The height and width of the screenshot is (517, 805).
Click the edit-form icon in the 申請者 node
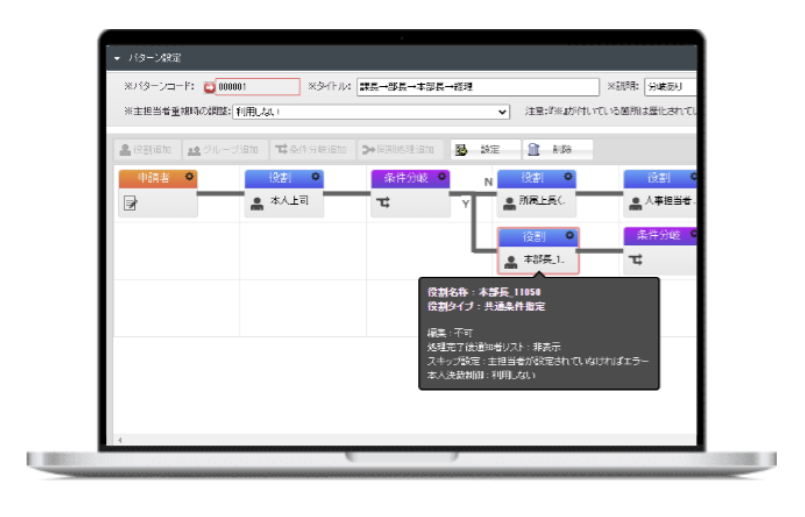[x=130, y=203]
